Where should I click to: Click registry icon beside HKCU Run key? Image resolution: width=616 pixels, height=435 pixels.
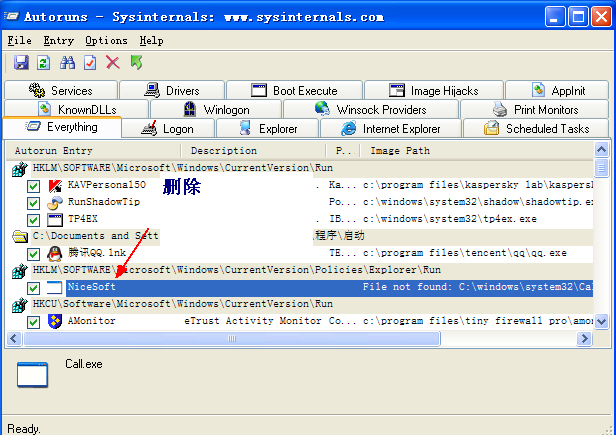20,305
